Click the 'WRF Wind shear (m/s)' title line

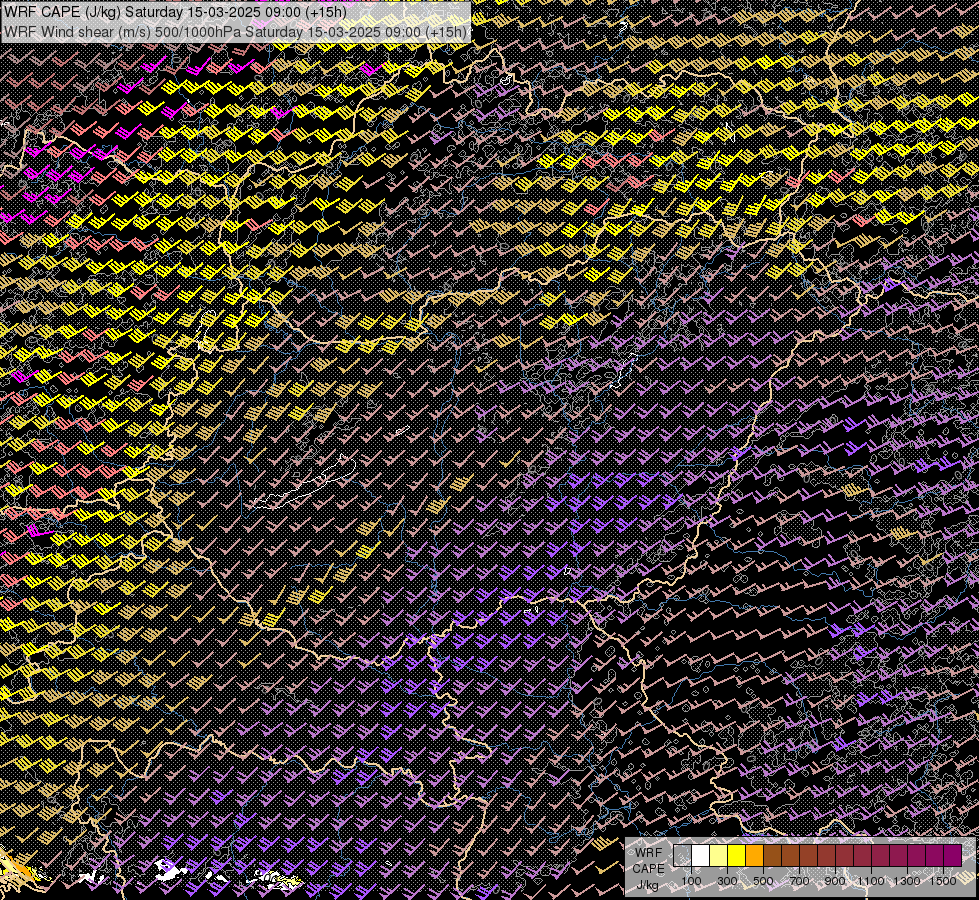pos(235,31)
